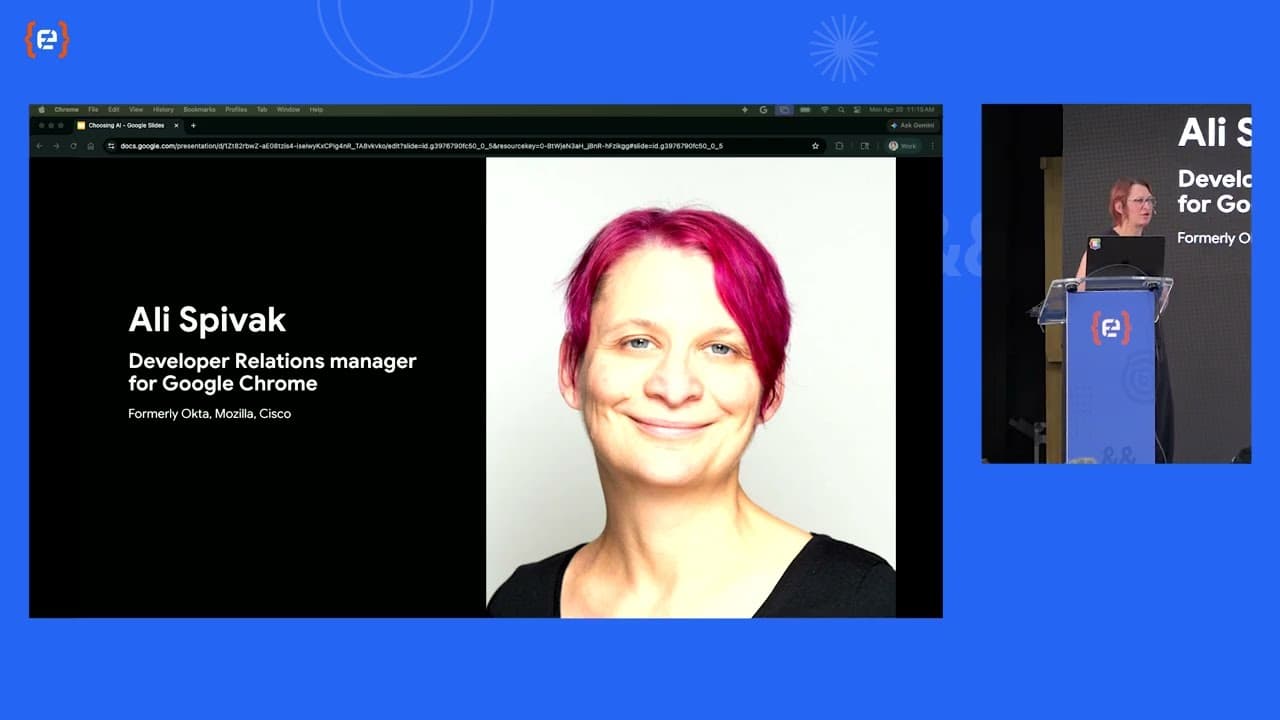The image size is (1280, 720).
Task: Bookmark this page with the star icon
Action: [815, 146]
